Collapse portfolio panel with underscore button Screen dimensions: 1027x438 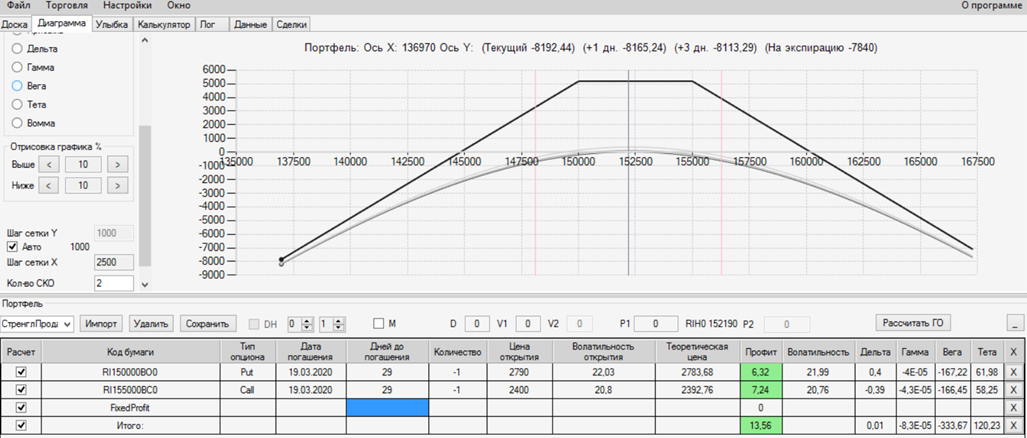1015,323
